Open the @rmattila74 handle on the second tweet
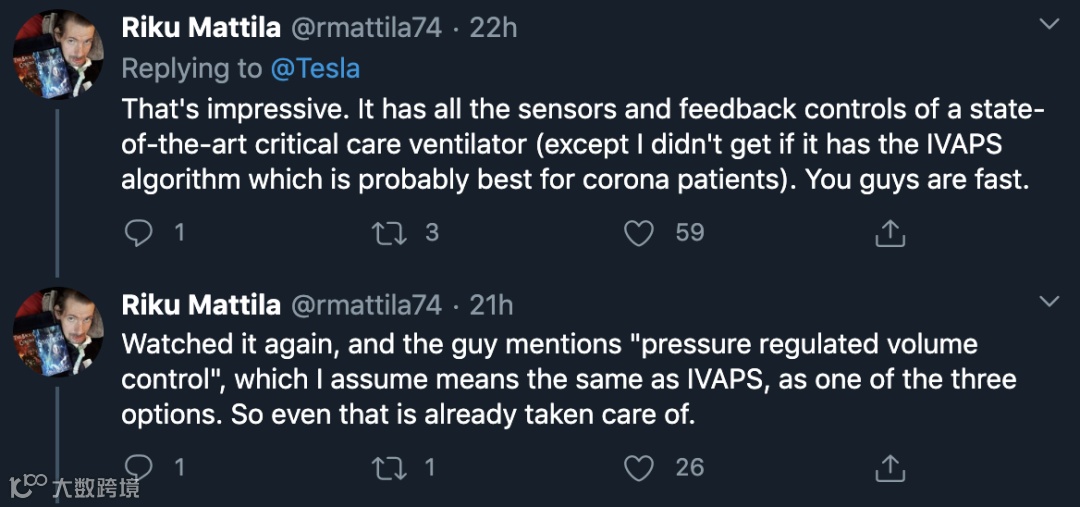This screenshot has height=507, width=1080. pyautogui.click(x=366, y=304)
